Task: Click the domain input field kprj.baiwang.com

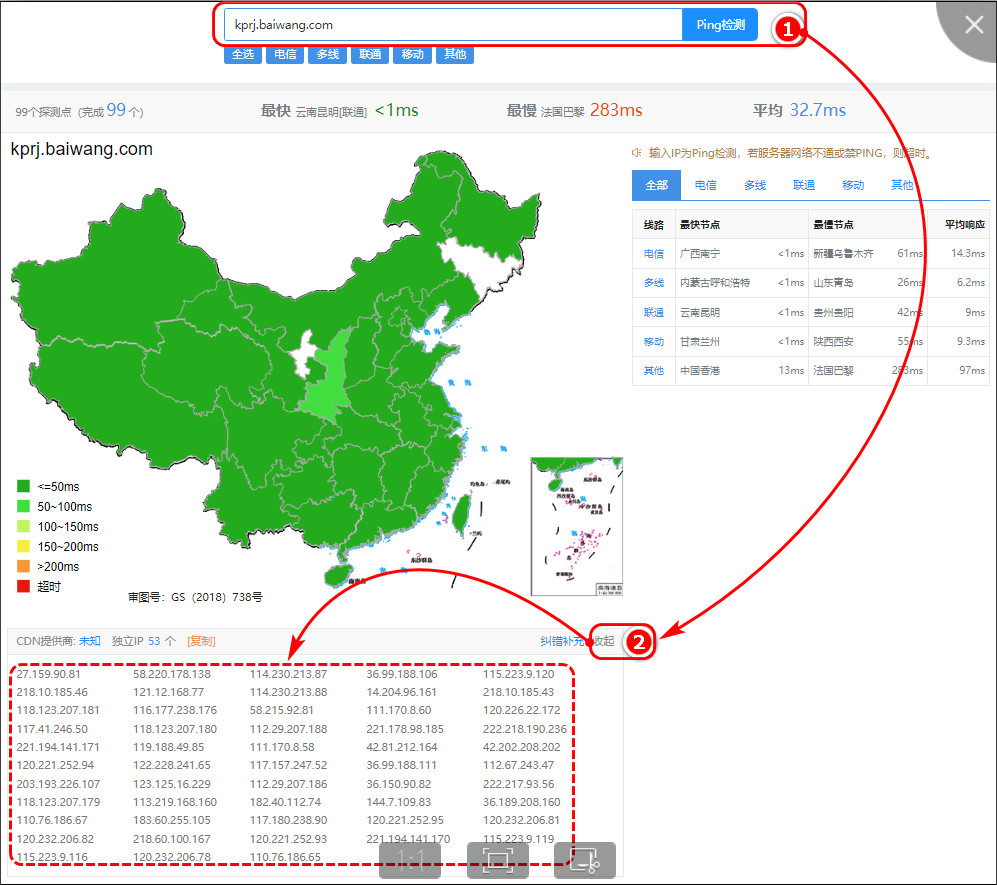Action: tap(450, 25)
